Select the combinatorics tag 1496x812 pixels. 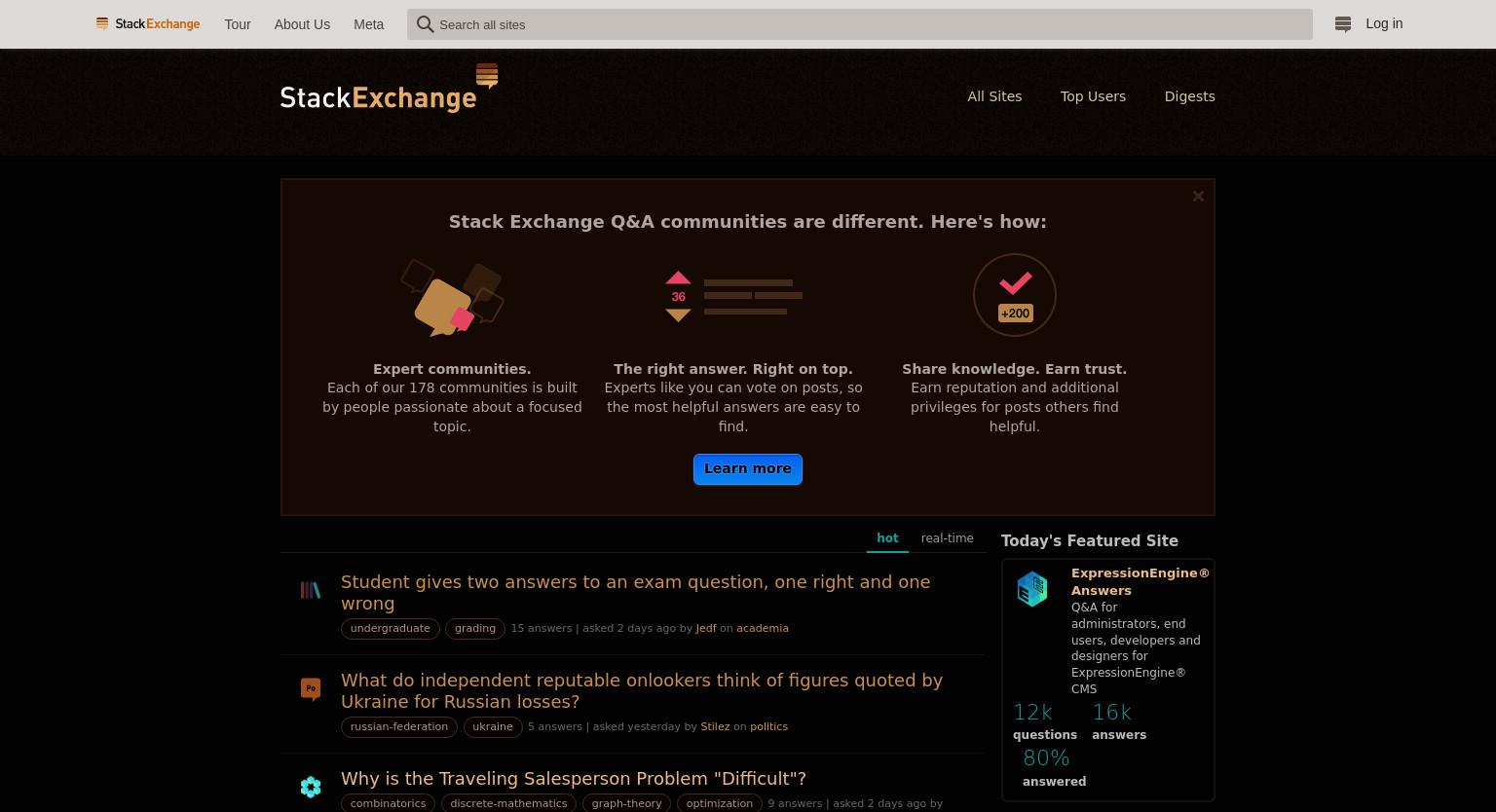coord(388,803)
